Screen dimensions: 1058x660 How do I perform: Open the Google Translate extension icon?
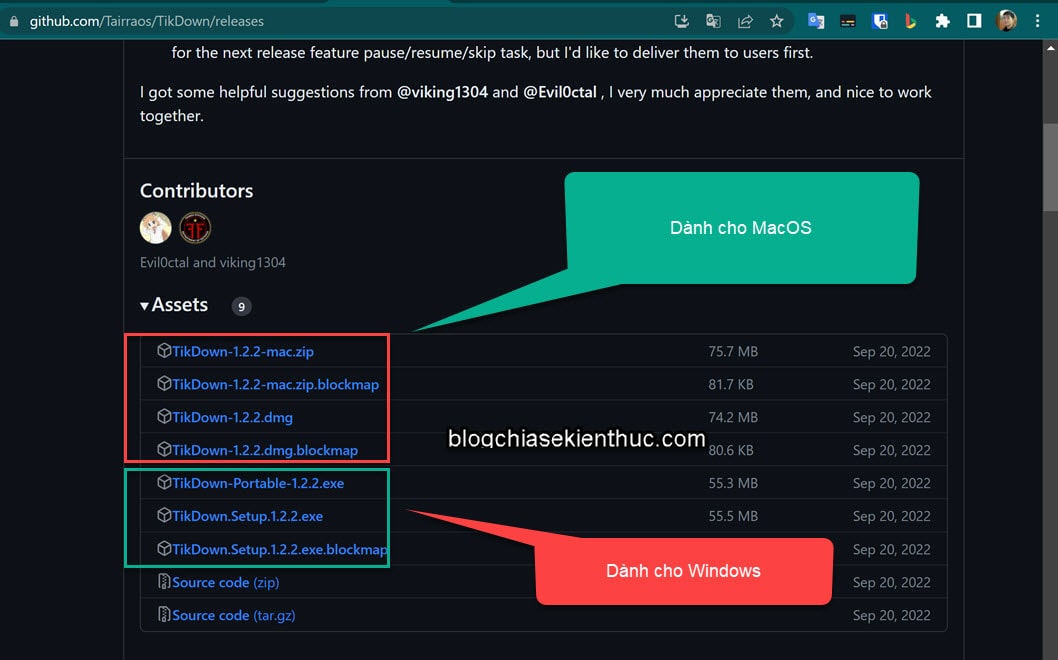tap(816, 22)
